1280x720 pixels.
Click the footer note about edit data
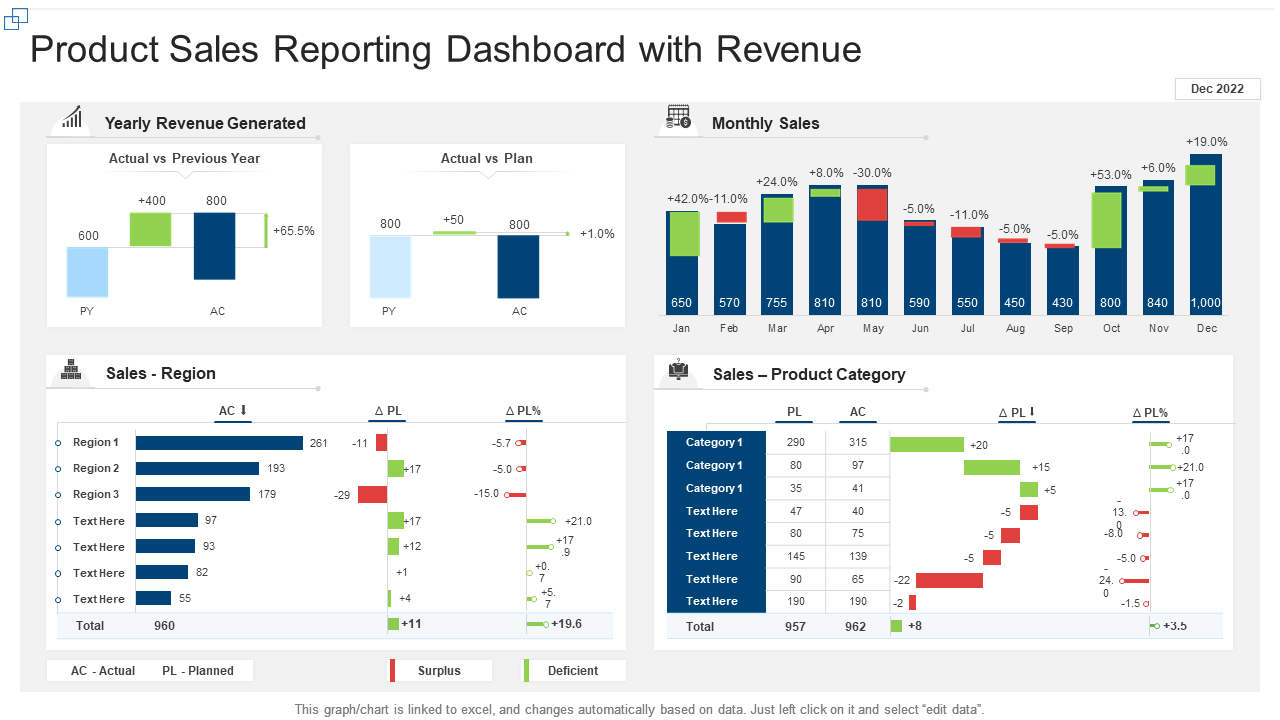(x=640, y=709)
